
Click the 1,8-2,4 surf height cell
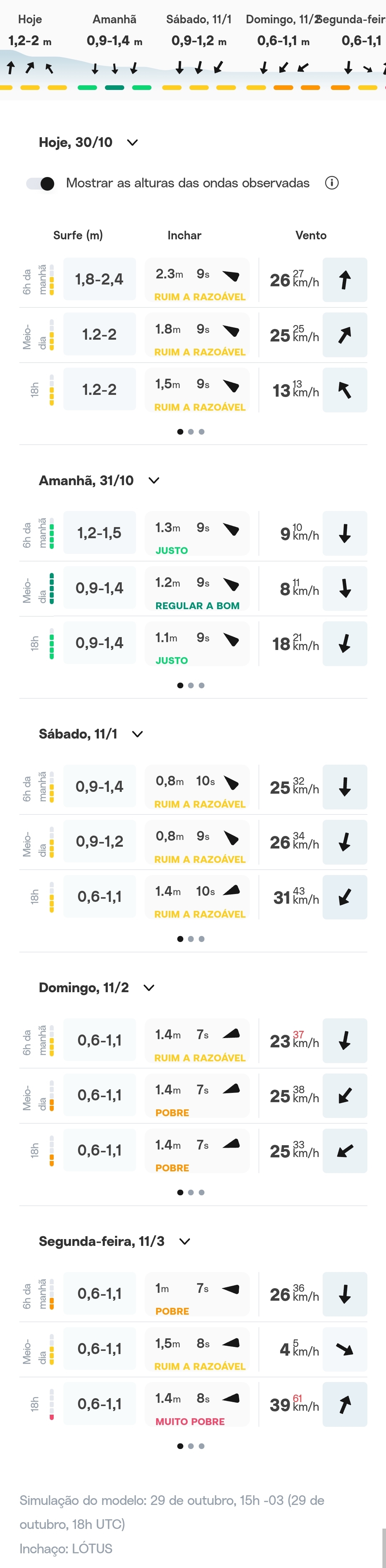tap(99, 279)
